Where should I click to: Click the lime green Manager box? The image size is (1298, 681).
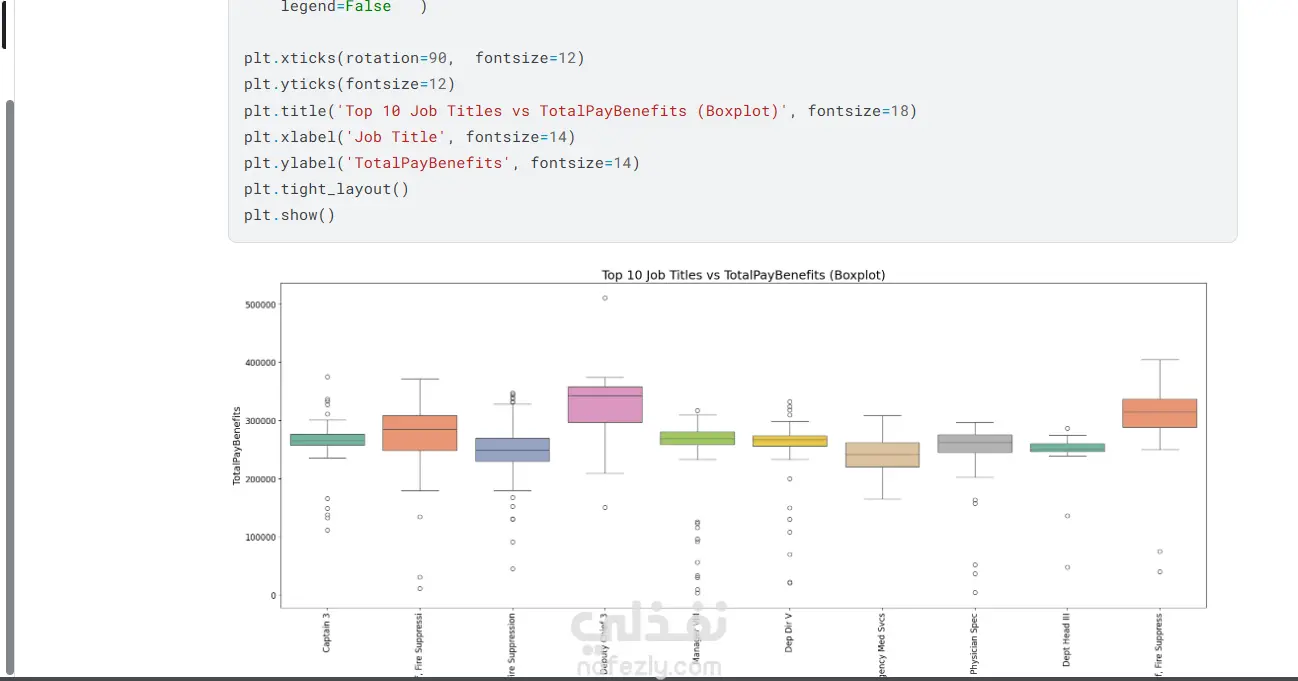coord(697,438)
